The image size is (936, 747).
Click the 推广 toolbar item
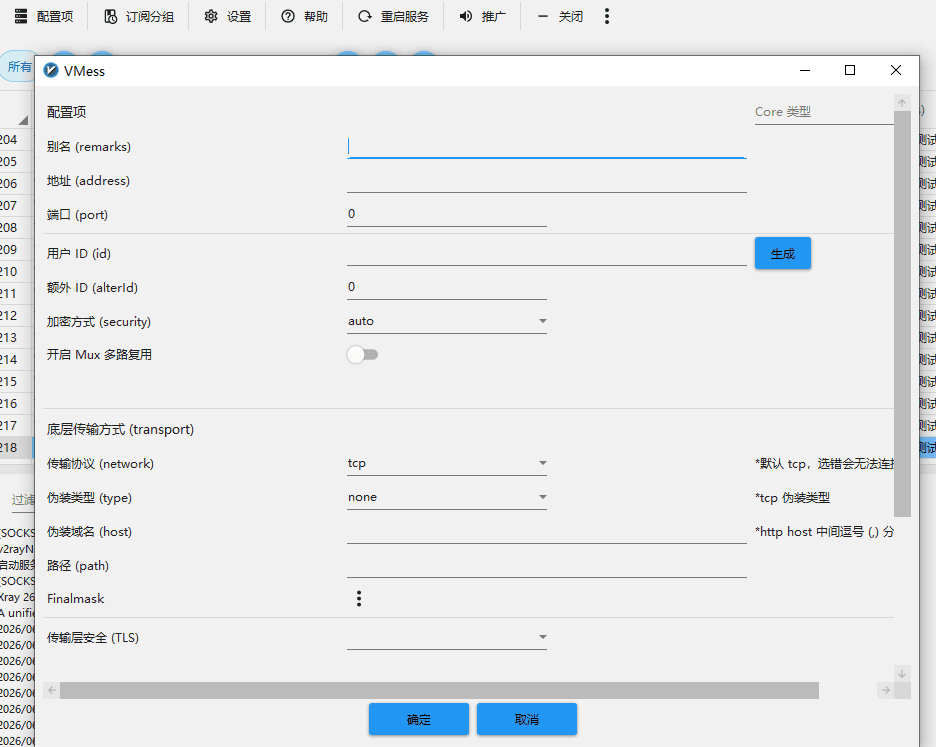pyautogui.click(x=482, y=17)
